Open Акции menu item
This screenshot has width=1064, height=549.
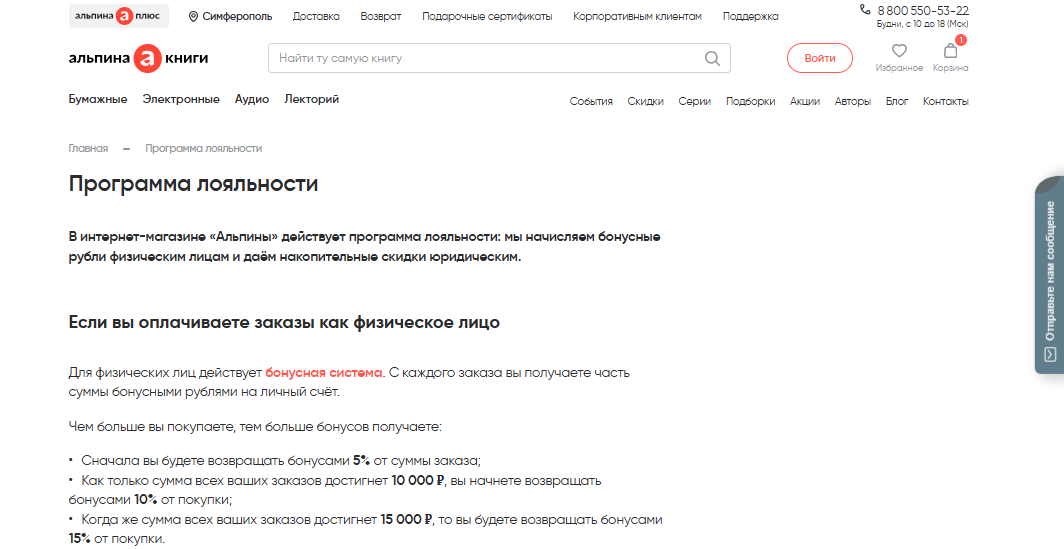(x=805, y=101)
